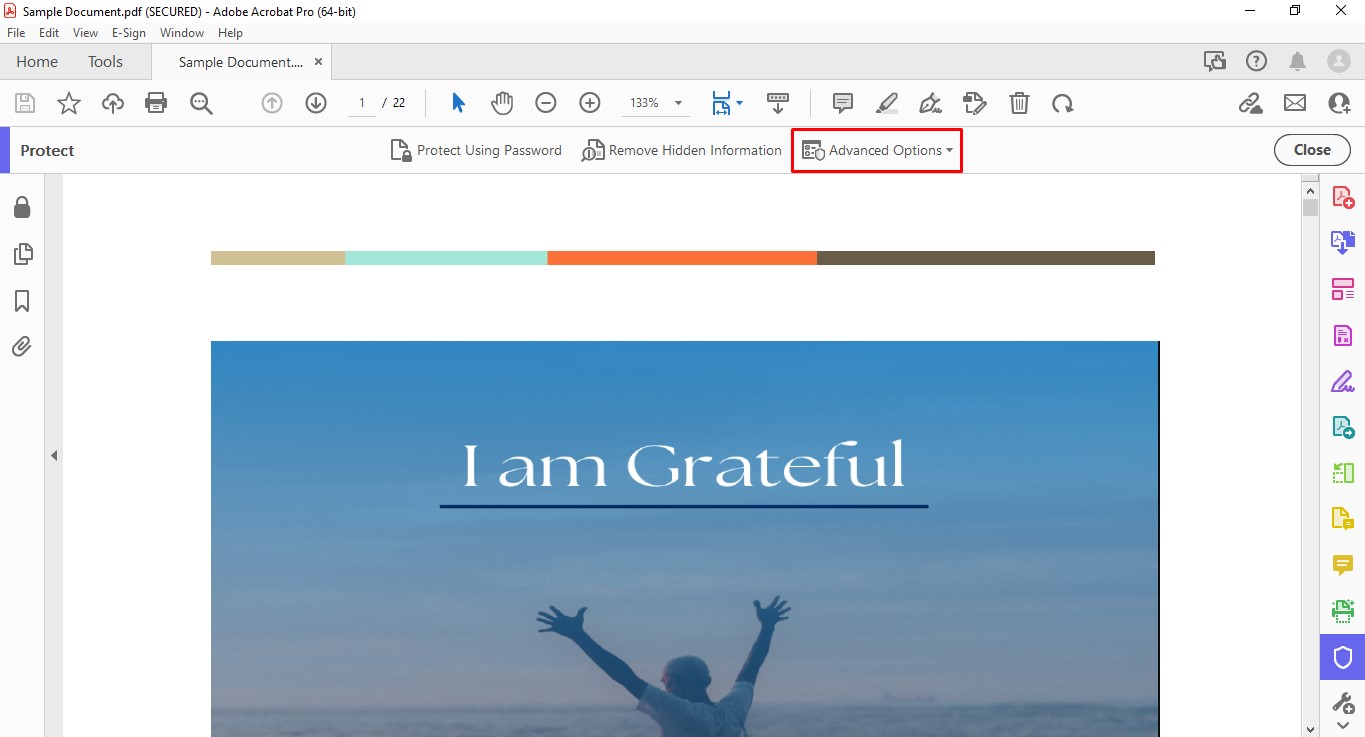This screenshot has height=737, width=1365.
Task: Add a sticky note comment
Action: pyautogui.click(x=843, y=103)
